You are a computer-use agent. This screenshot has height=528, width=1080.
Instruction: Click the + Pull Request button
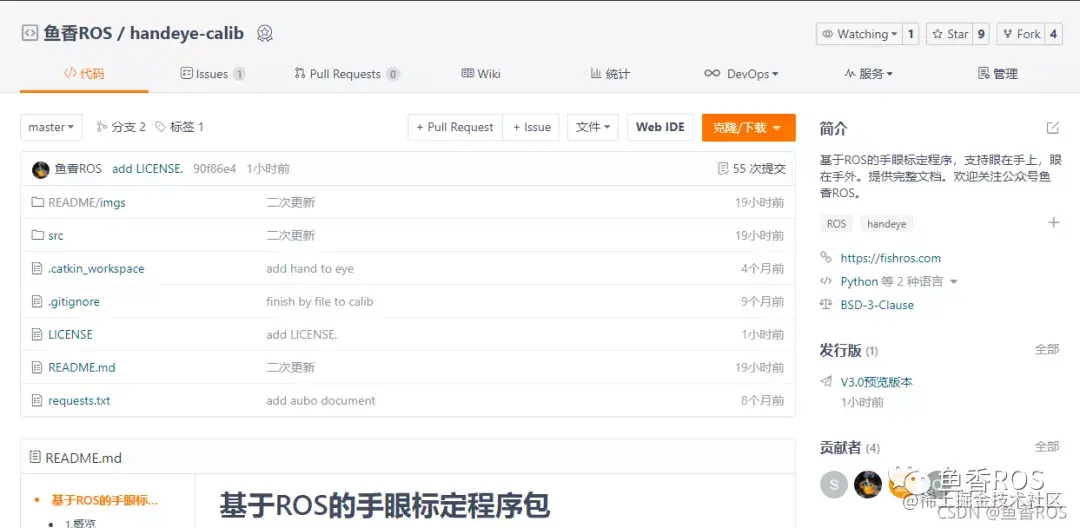(455, 127)
